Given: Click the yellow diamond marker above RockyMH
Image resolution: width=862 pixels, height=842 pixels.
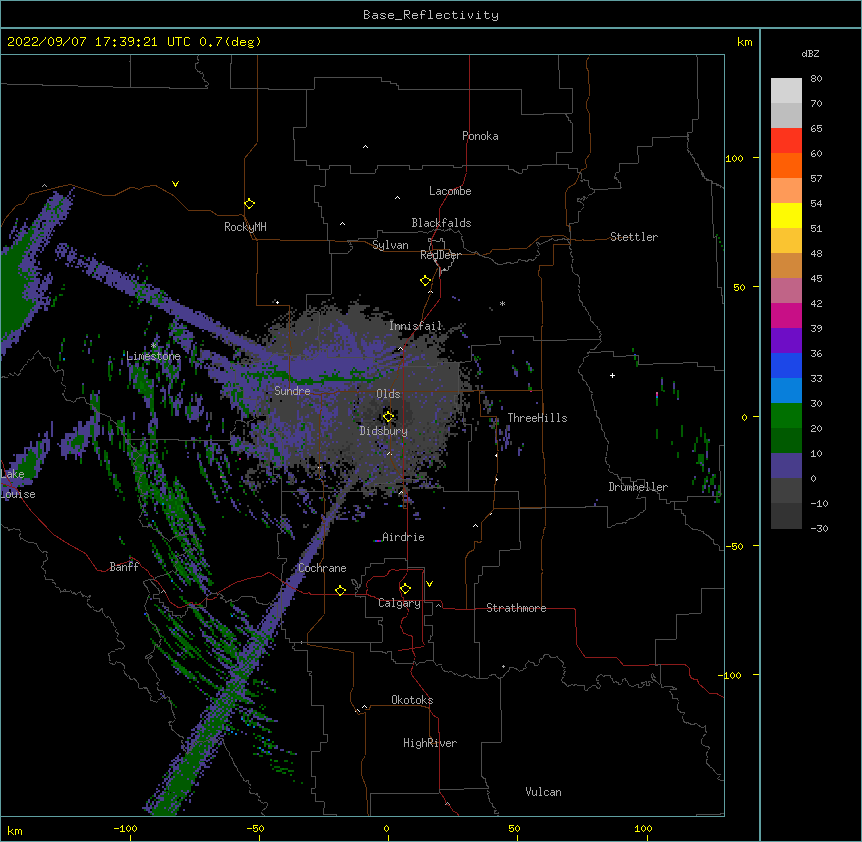Looking at the screenshot, I should (250, 204).
